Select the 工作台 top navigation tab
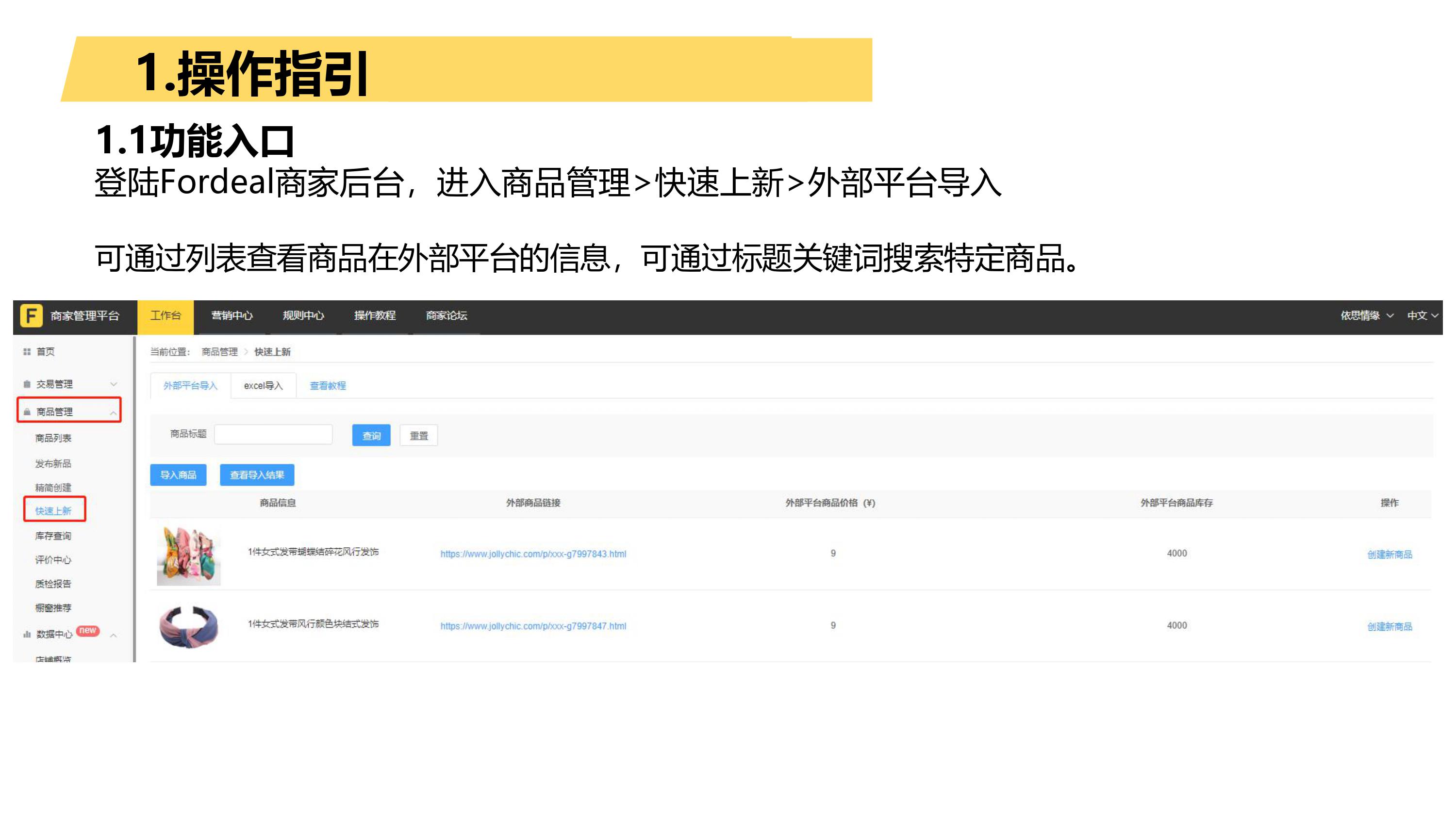This screenshot has height=819, width=1456. coord(165,316)
